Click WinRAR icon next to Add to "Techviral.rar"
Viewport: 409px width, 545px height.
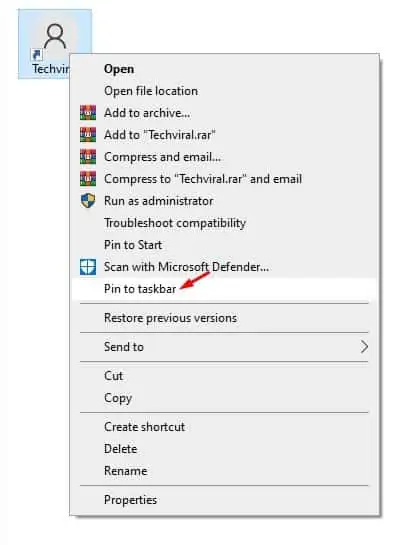tap(88, 135)
